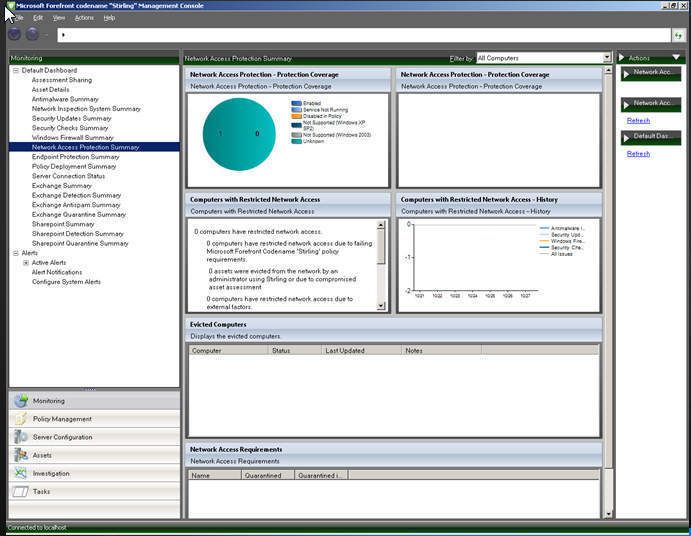Select Exchange Detection Summary
Viewport: 691px width, 536px height.
click(76, 195)
